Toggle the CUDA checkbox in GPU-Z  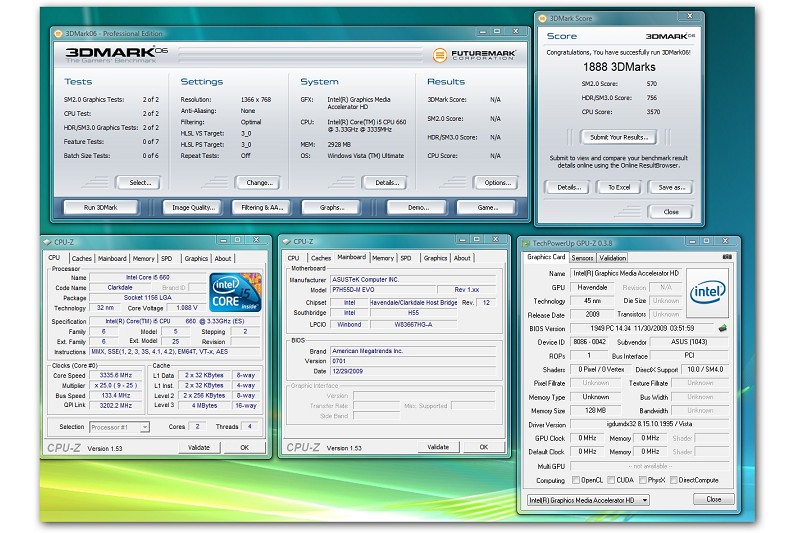[x=611, y=480]
